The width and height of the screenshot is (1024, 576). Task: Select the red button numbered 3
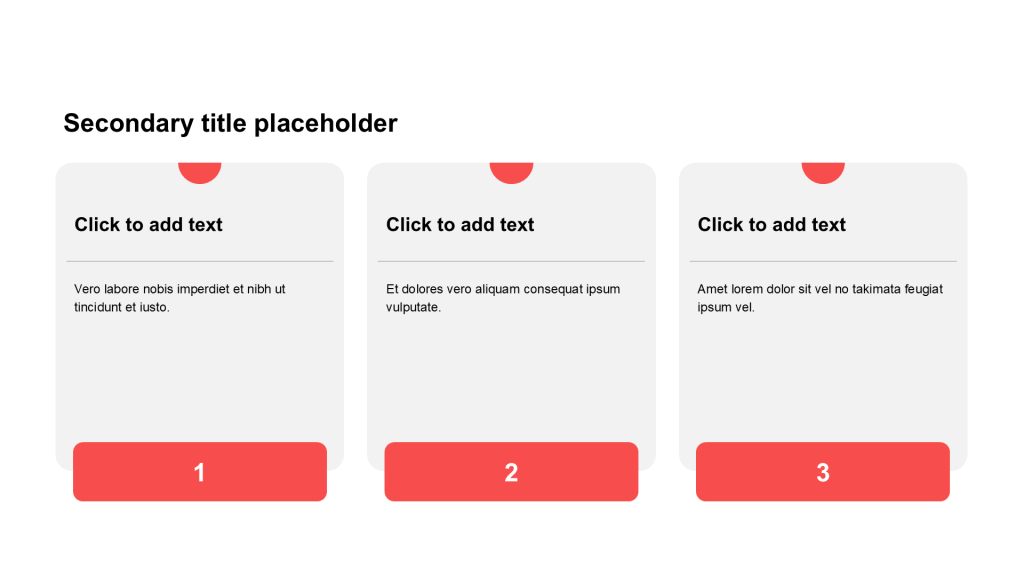point(823,472)
